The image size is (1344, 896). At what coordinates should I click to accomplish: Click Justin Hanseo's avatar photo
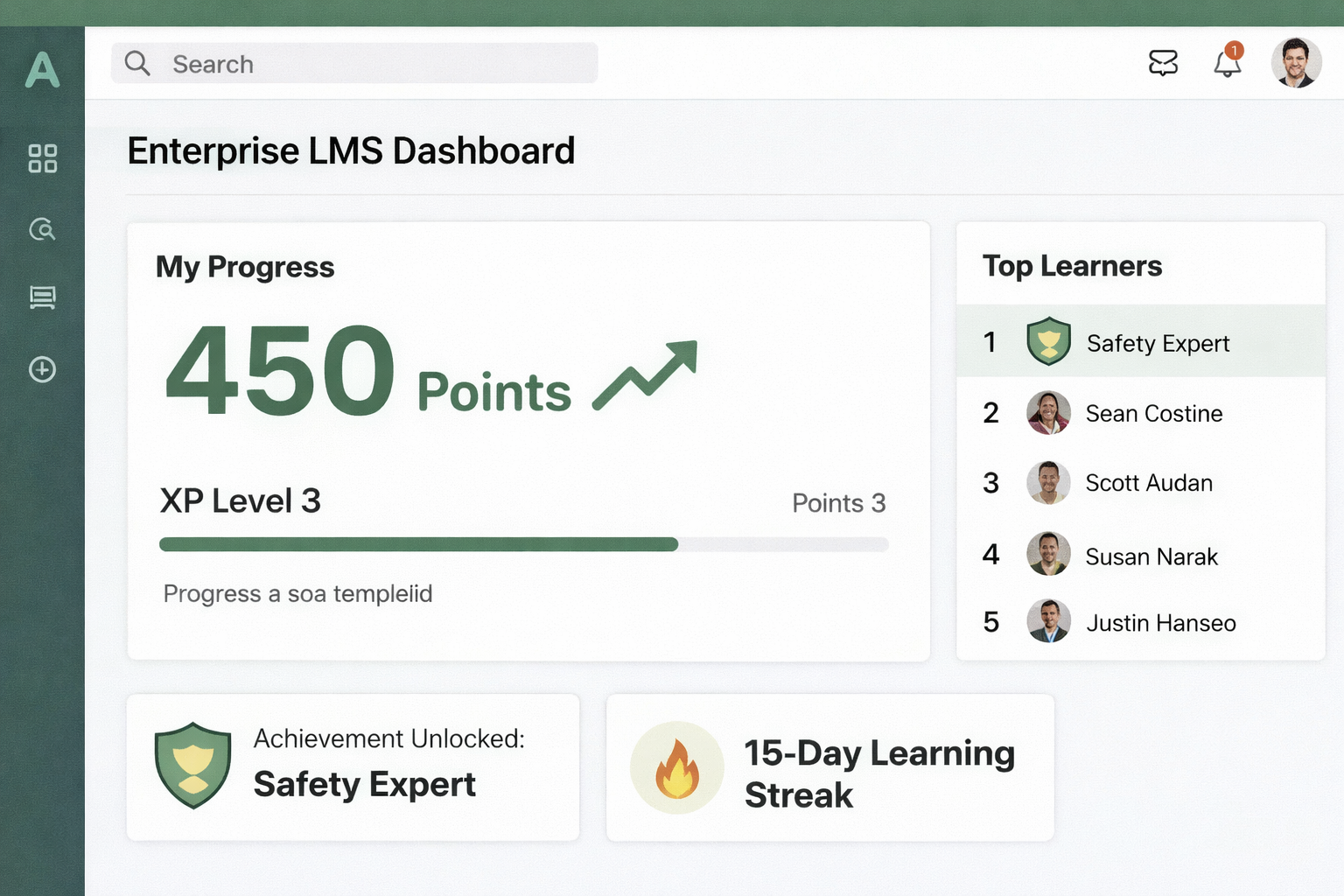[1048, 621]
